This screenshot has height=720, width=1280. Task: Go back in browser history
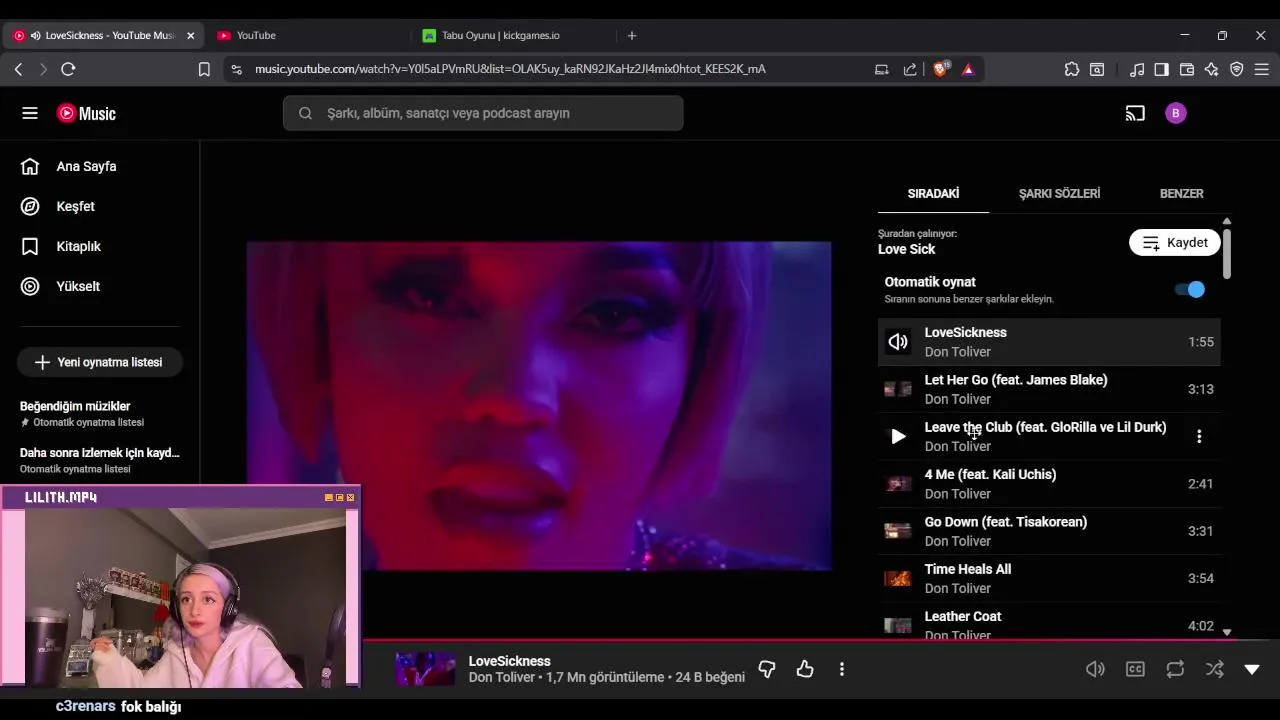point(18,69)
